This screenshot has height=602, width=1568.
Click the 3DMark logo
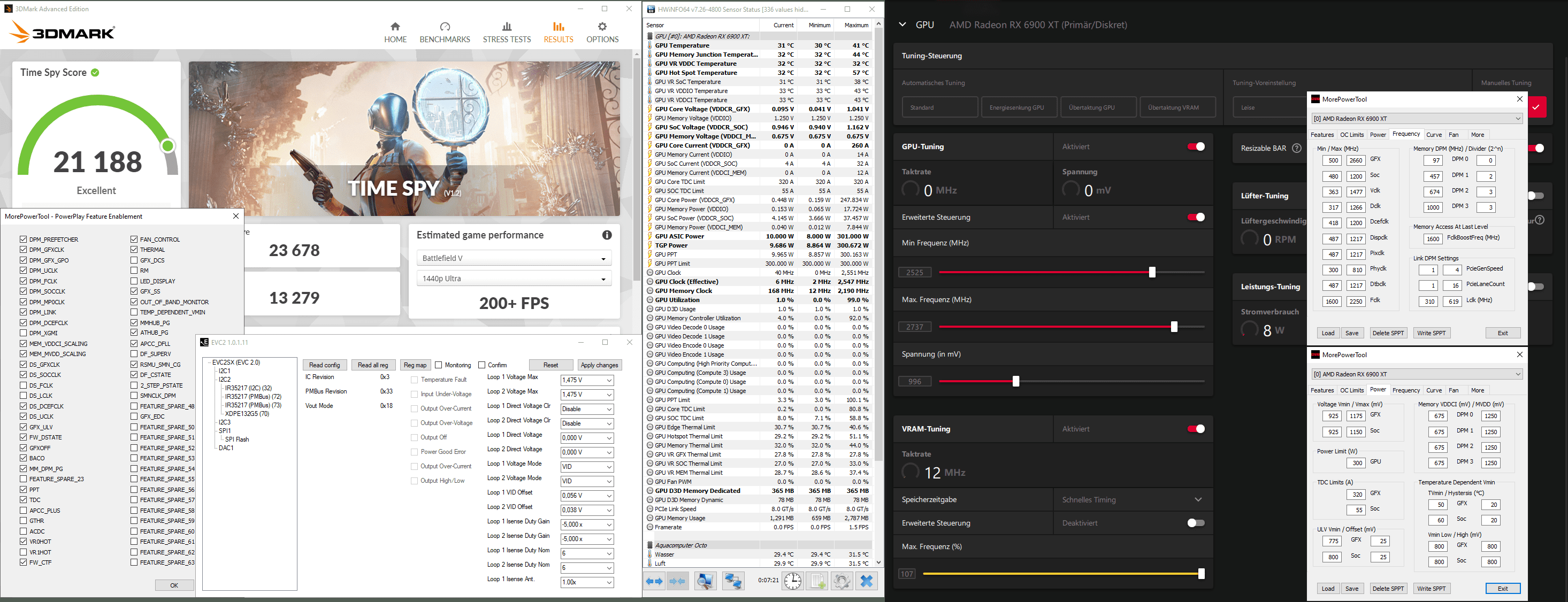pyautogui.click(x=62, y=32)
